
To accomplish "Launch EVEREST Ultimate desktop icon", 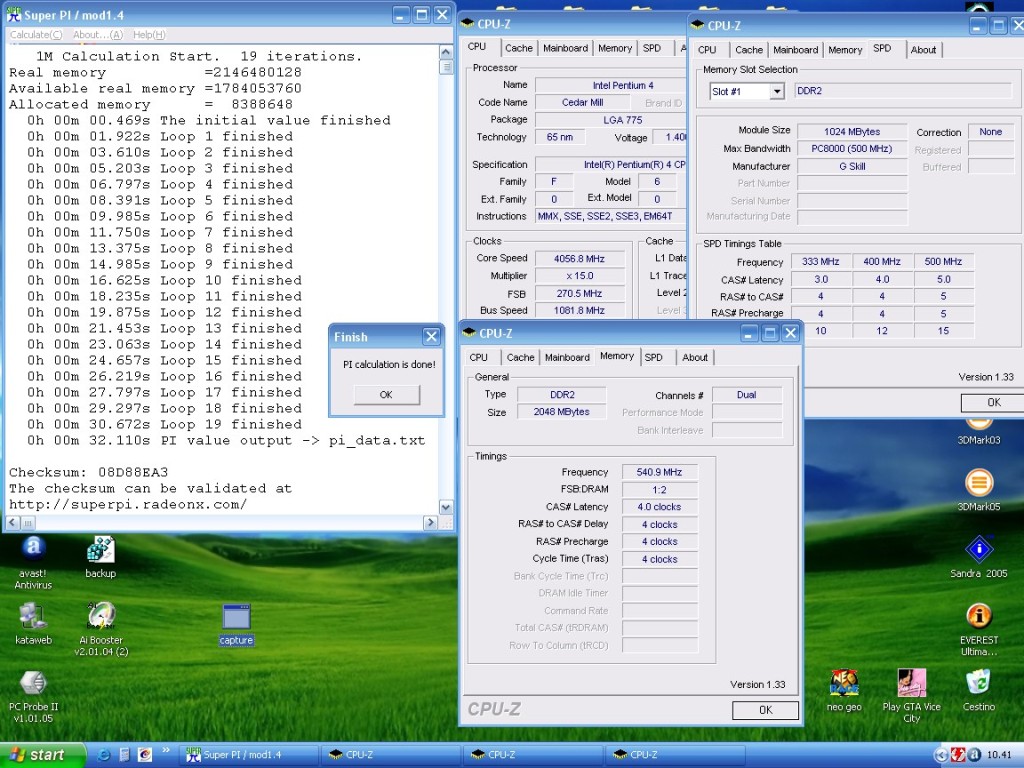I will pyautogui.click(x=978, y=630).
